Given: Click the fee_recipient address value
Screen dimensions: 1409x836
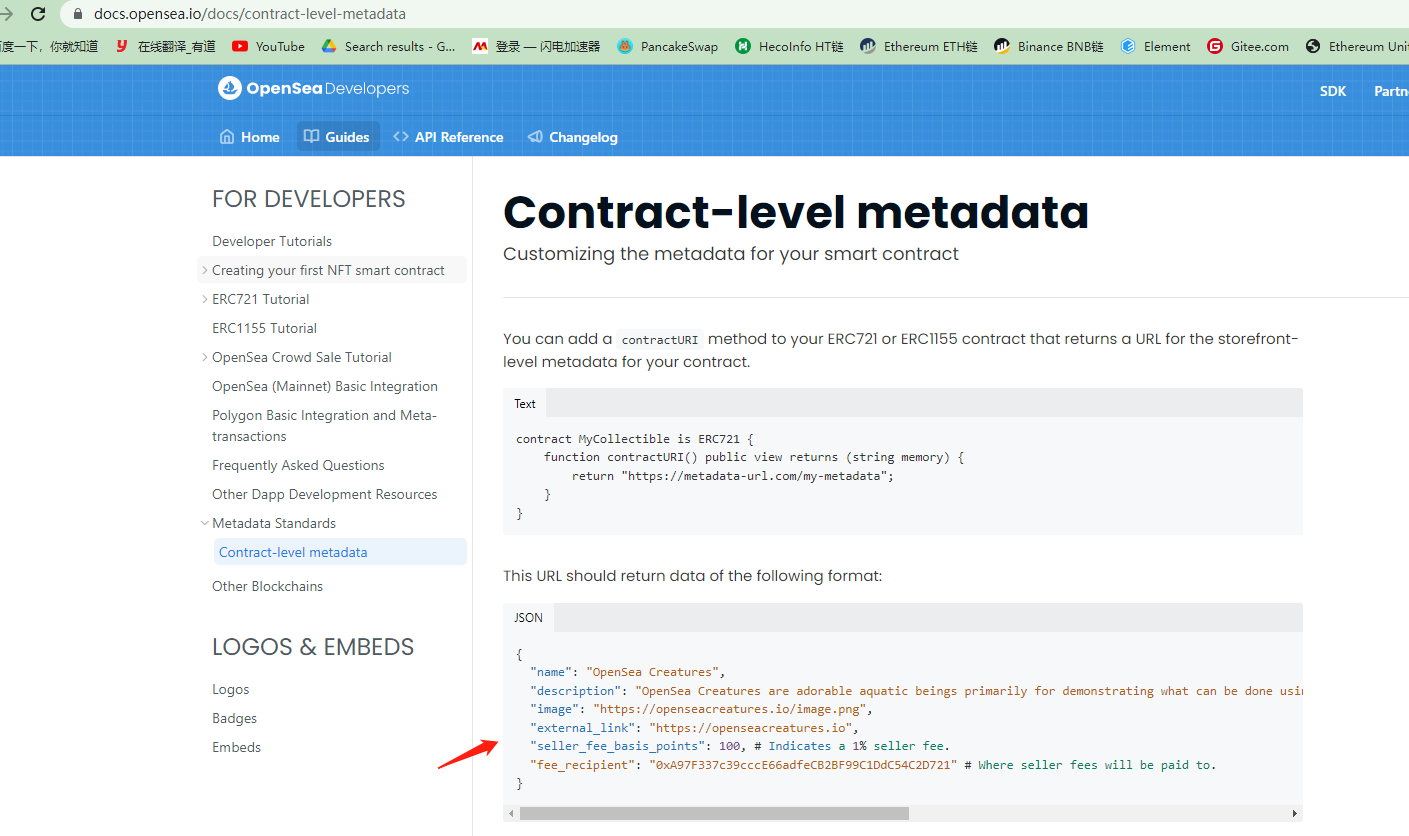Looking at the screenshot, I should click(x=803, y=765).
